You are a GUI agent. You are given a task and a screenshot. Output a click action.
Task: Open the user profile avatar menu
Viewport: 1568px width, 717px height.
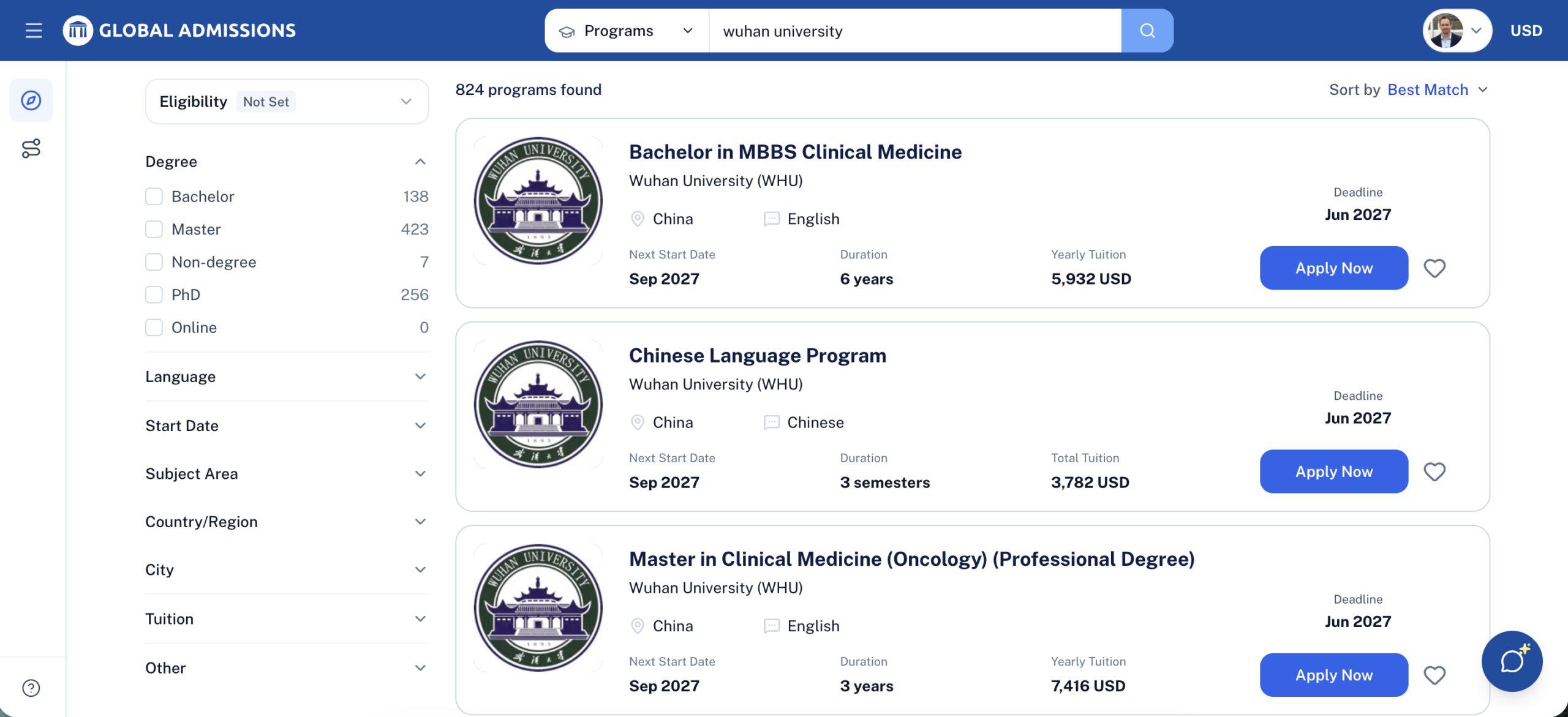[x=1457, y=31]
